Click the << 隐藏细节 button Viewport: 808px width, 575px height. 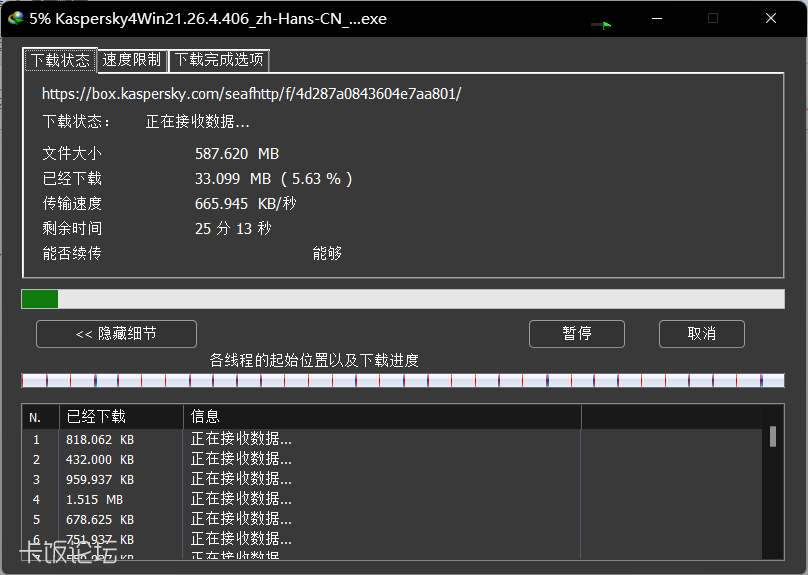[x=116, y=334]
